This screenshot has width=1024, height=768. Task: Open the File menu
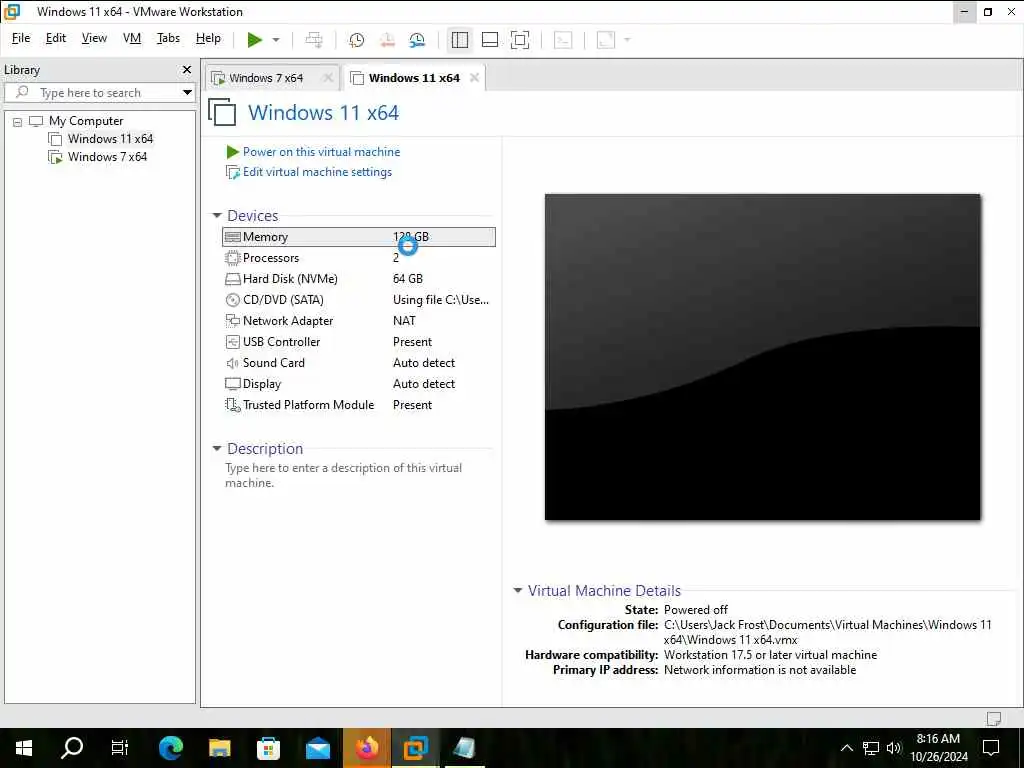[21, 38]
